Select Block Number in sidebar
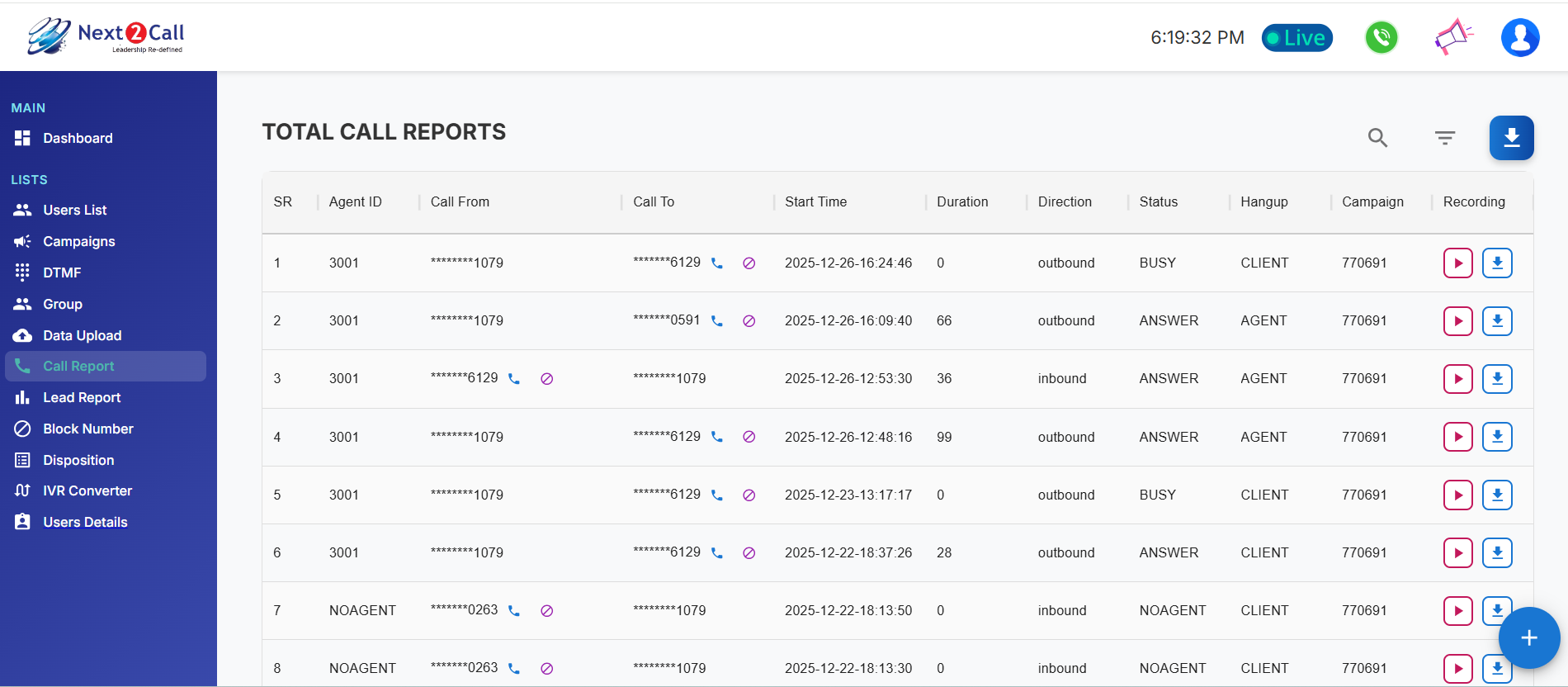Image resolution: width=1568 pixels, height=687 pixels. click(x=87, y=429)
